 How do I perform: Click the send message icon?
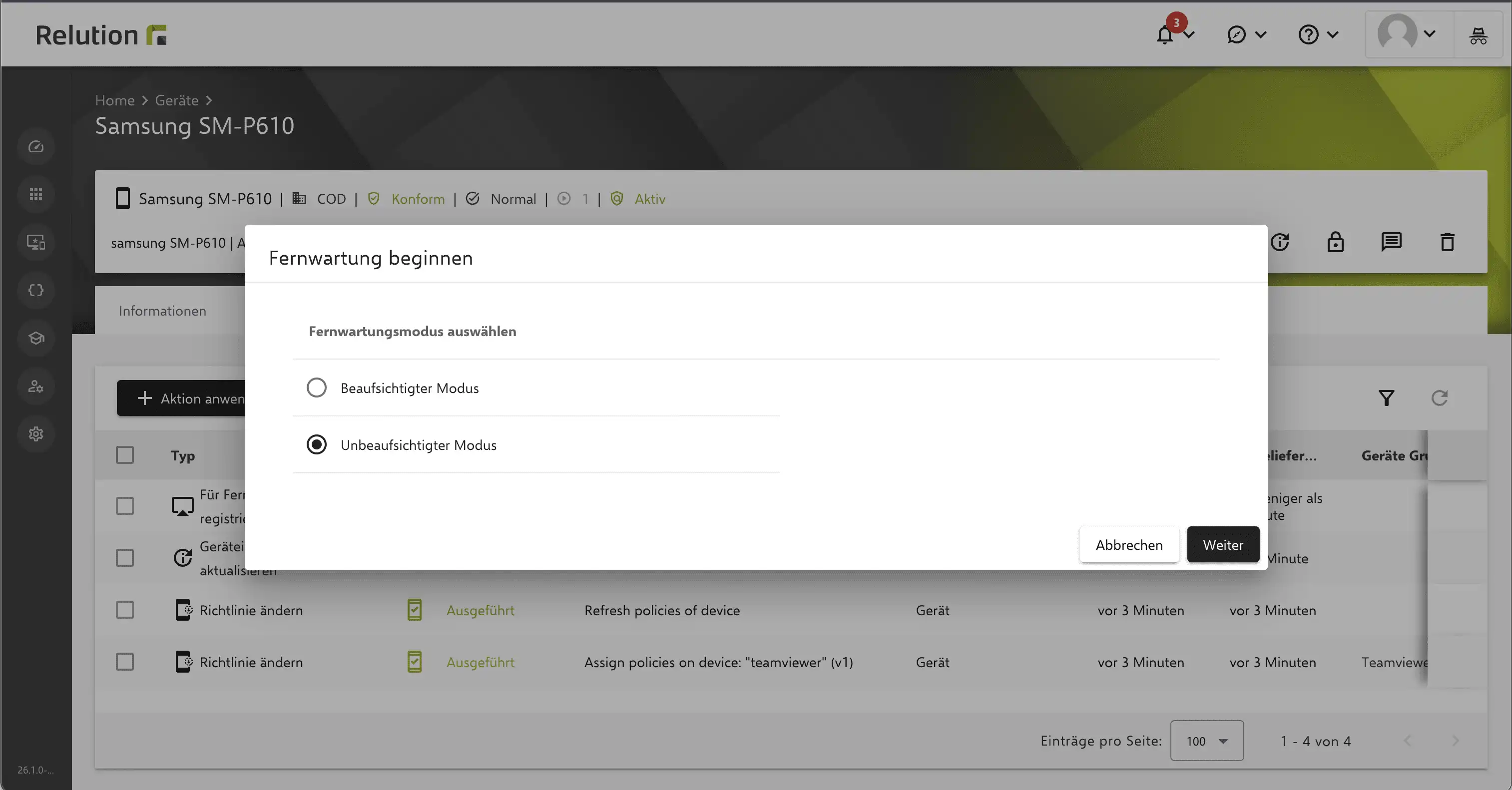click(1391, 242)
